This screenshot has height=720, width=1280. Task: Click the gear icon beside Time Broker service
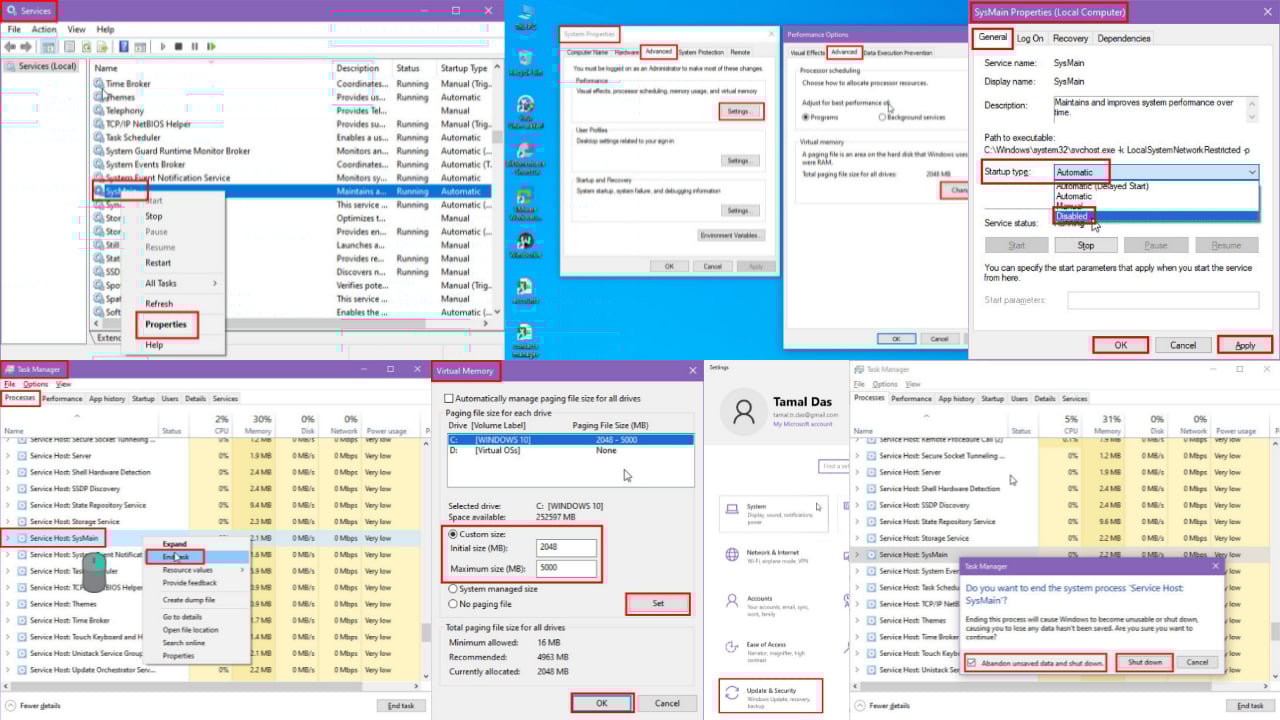(98, 84)
